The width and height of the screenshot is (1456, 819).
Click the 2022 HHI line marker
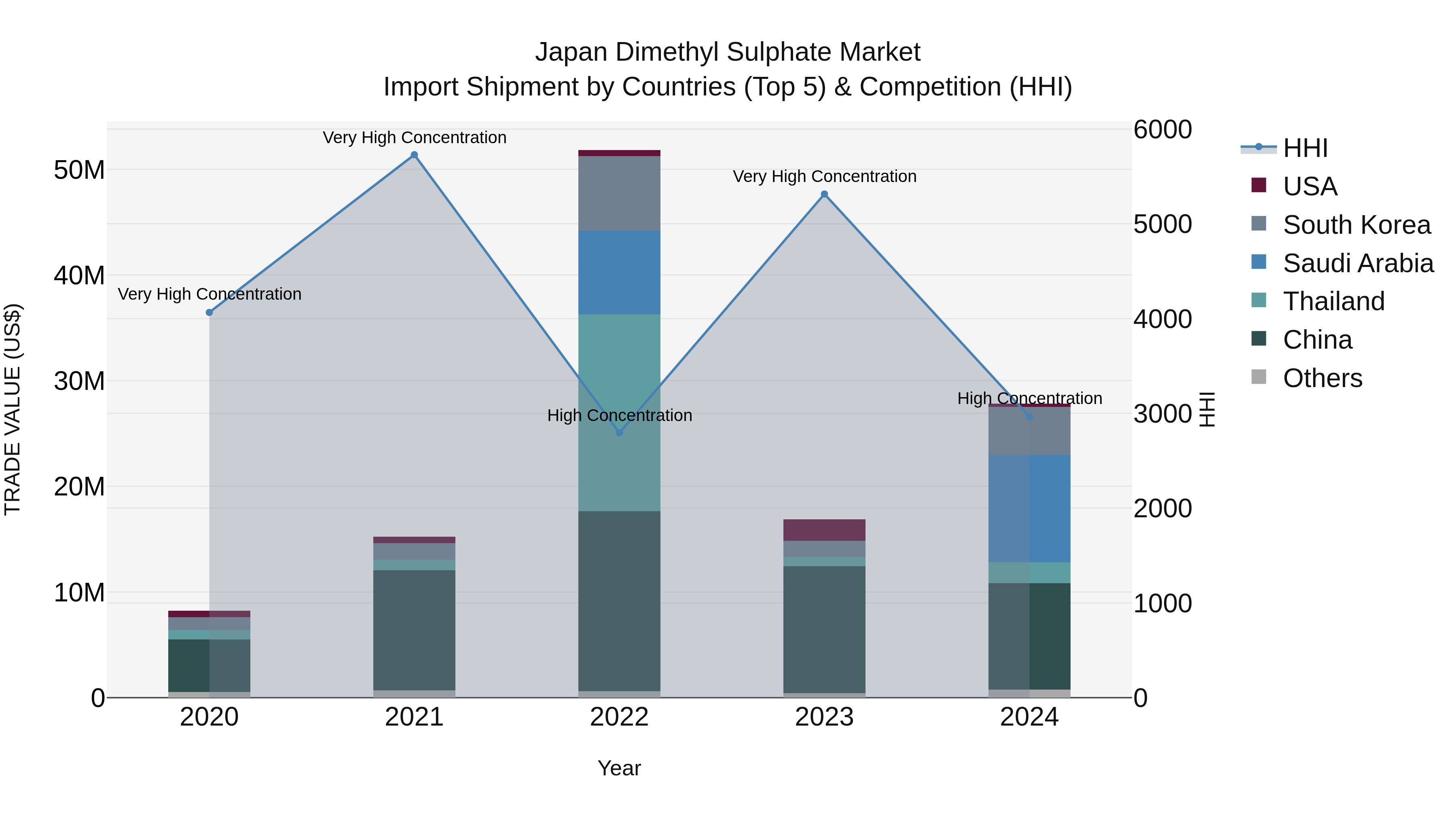(x=619, y=433)
